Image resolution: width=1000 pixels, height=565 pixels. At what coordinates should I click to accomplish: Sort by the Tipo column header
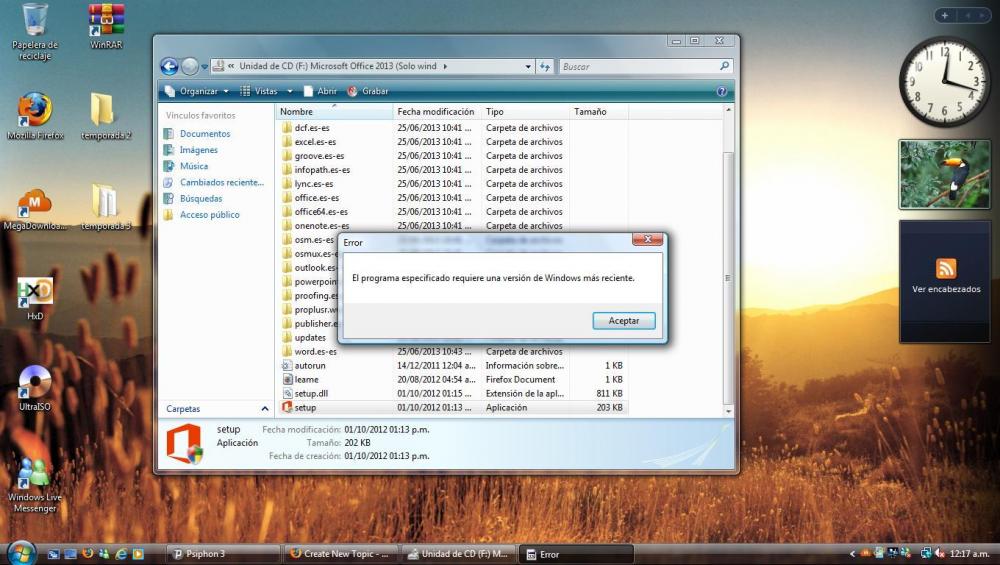coord(526,112)
